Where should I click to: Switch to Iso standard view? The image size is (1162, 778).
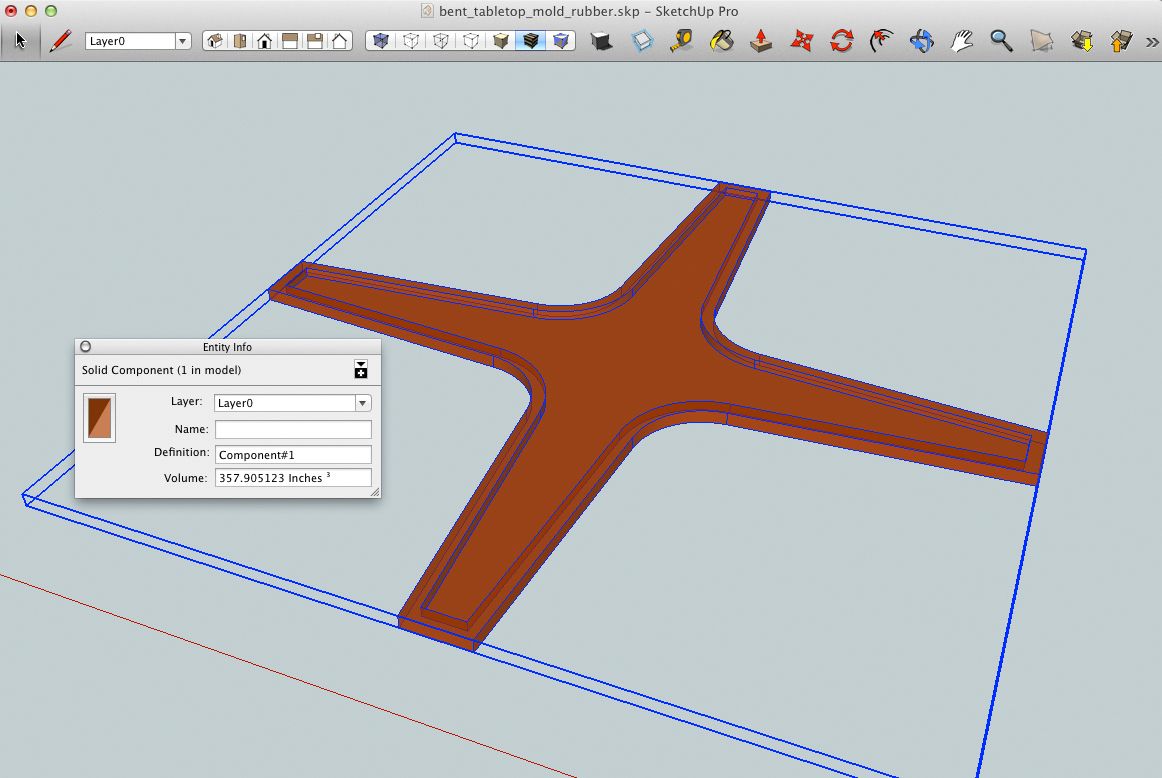(x=214, y=41)
